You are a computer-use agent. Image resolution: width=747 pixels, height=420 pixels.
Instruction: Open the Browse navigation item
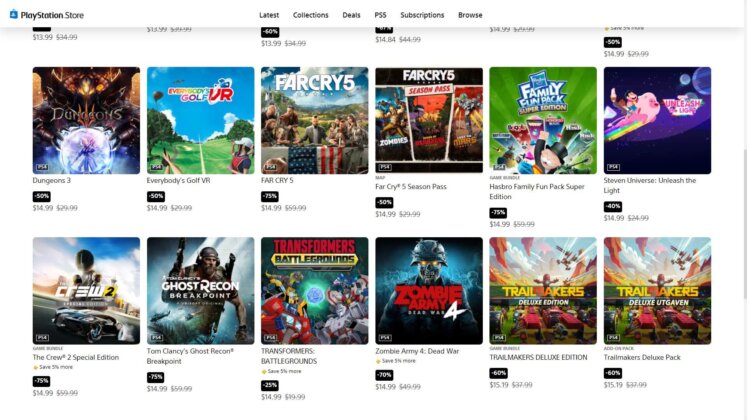click(x=470, y=15)
